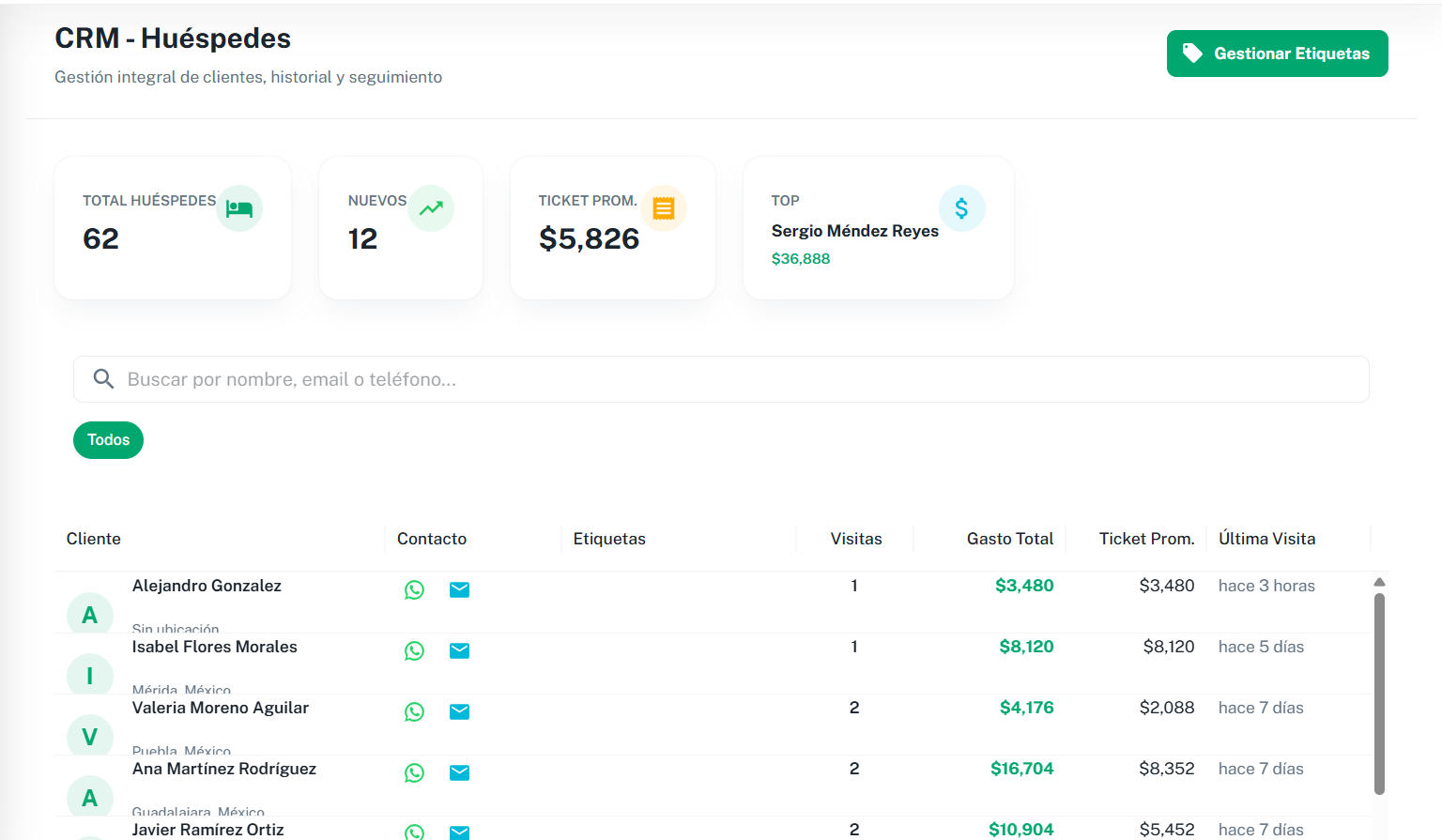Image resolution: width=1442 pixels, height=840 pixels.
Task: Open WhatsApp chat with Isabel Flores Morales
Action: [x=414, y=650]
